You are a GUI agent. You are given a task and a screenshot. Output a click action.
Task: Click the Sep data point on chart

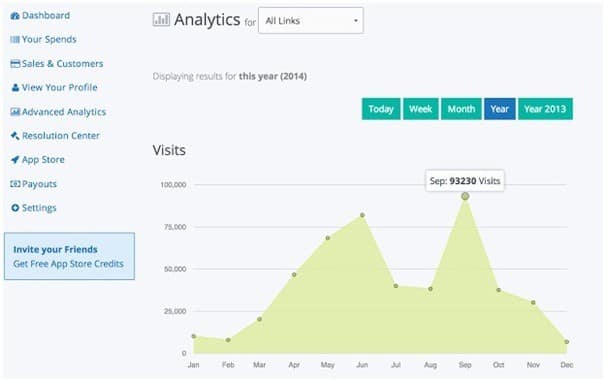pos(465,196)
